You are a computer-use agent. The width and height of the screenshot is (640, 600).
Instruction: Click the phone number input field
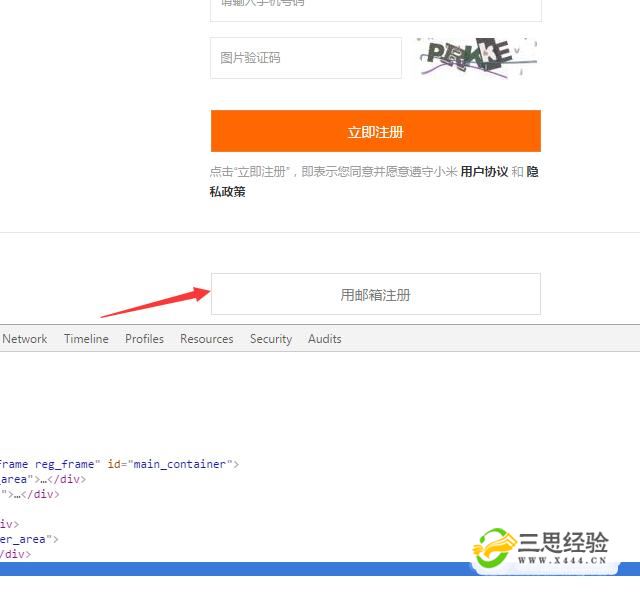coord(375,8)
